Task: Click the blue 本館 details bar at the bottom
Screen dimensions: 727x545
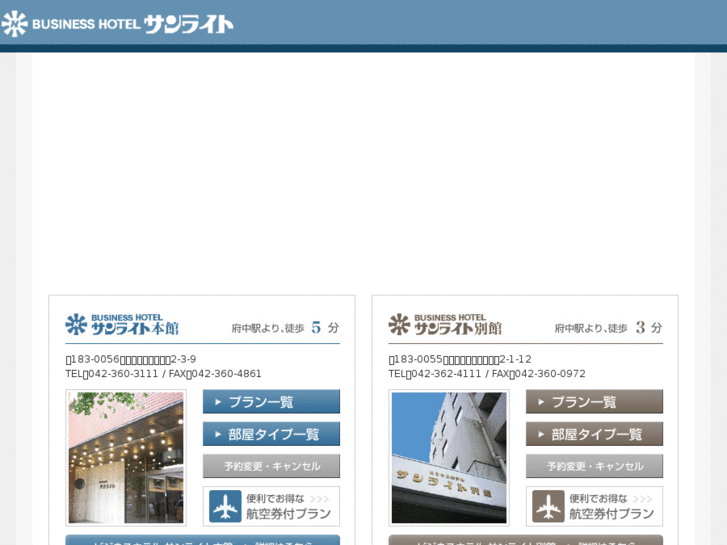Action: 203,540
